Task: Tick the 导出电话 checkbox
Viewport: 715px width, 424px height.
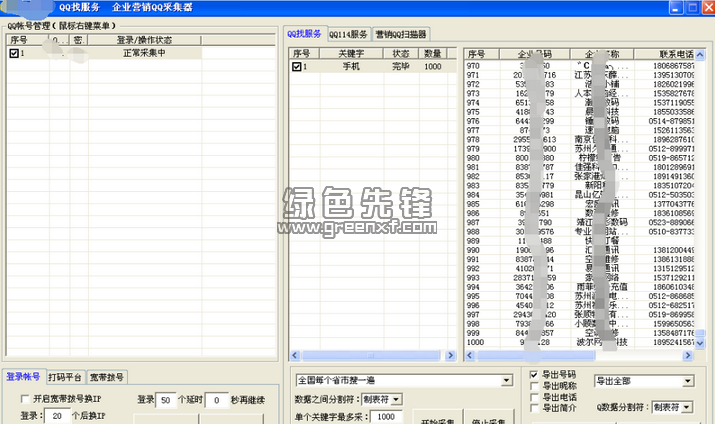Action: coord(535,397)
